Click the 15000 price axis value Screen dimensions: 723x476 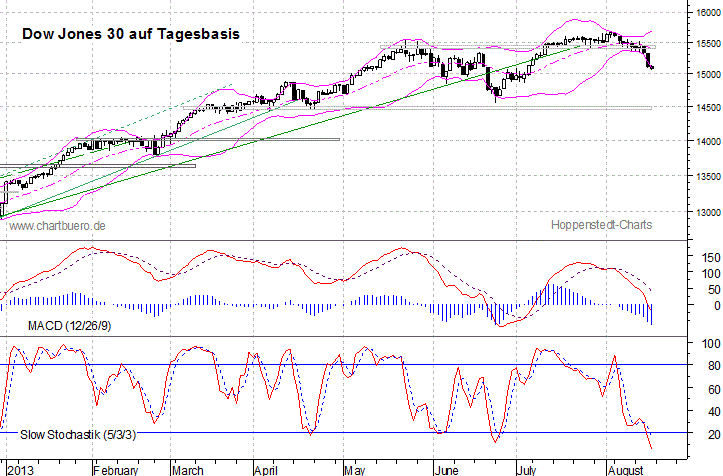tap(708, 74)
